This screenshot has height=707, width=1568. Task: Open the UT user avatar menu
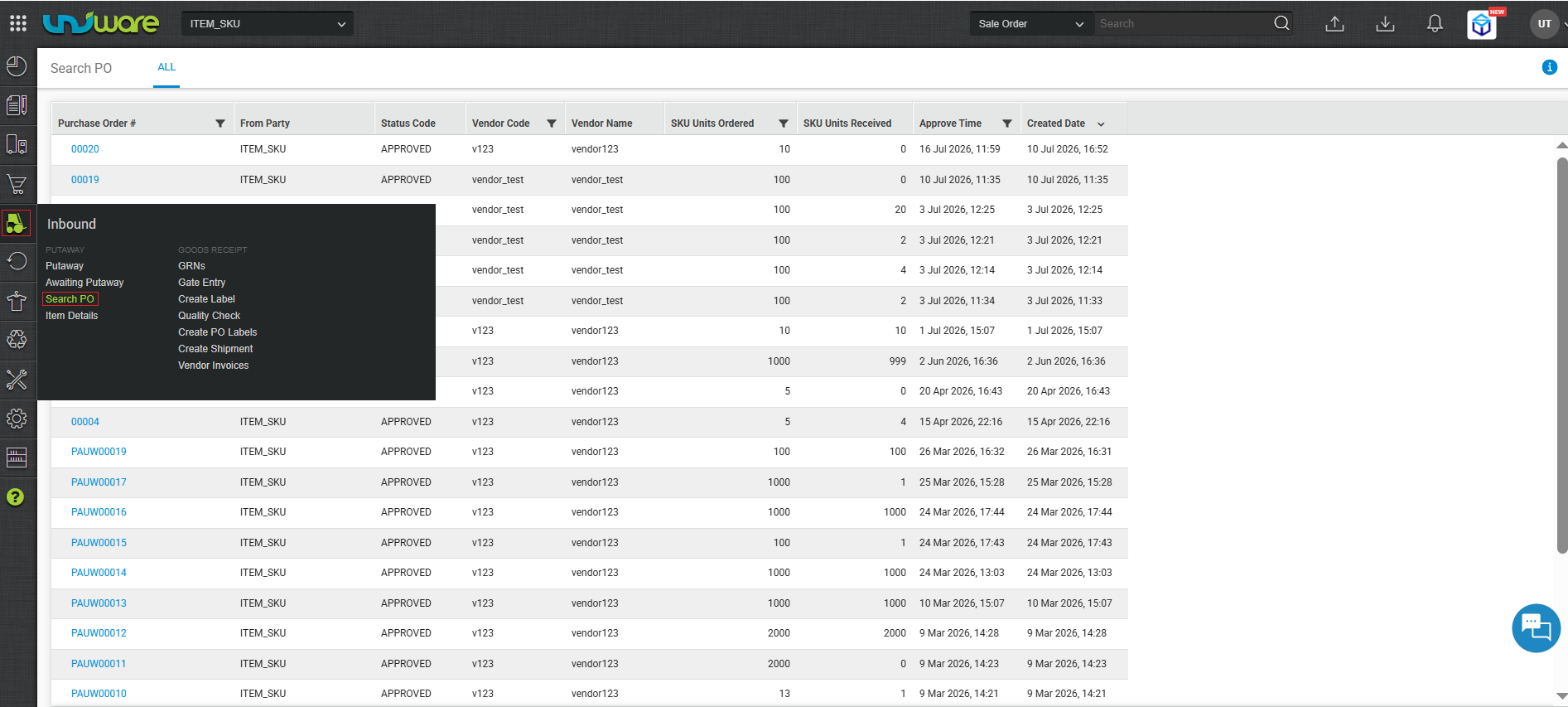pyautogui.click(x=1544, y=24)
